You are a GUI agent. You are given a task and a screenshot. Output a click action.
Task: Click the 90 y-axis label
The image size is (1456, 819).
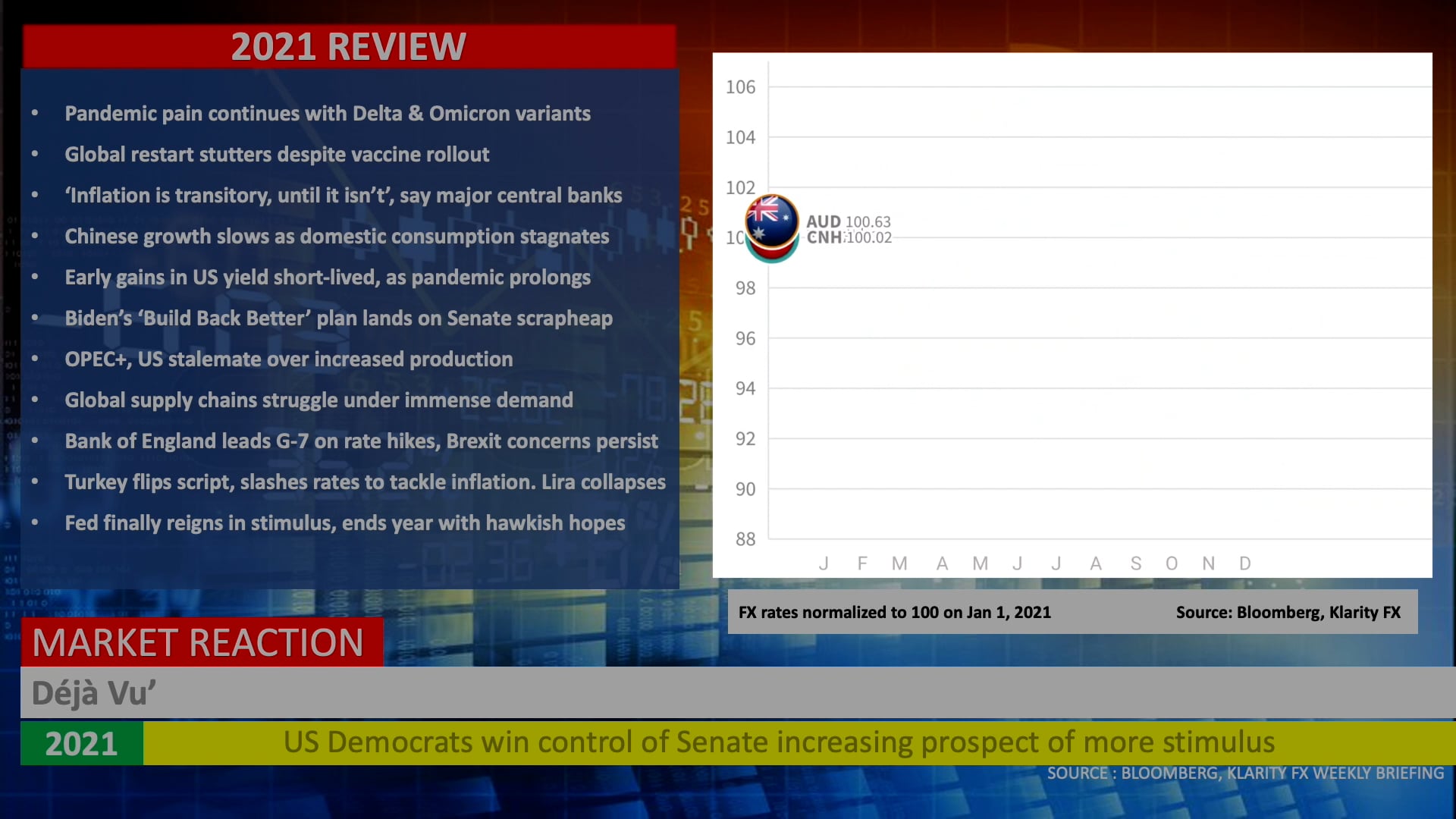[745, 489]
